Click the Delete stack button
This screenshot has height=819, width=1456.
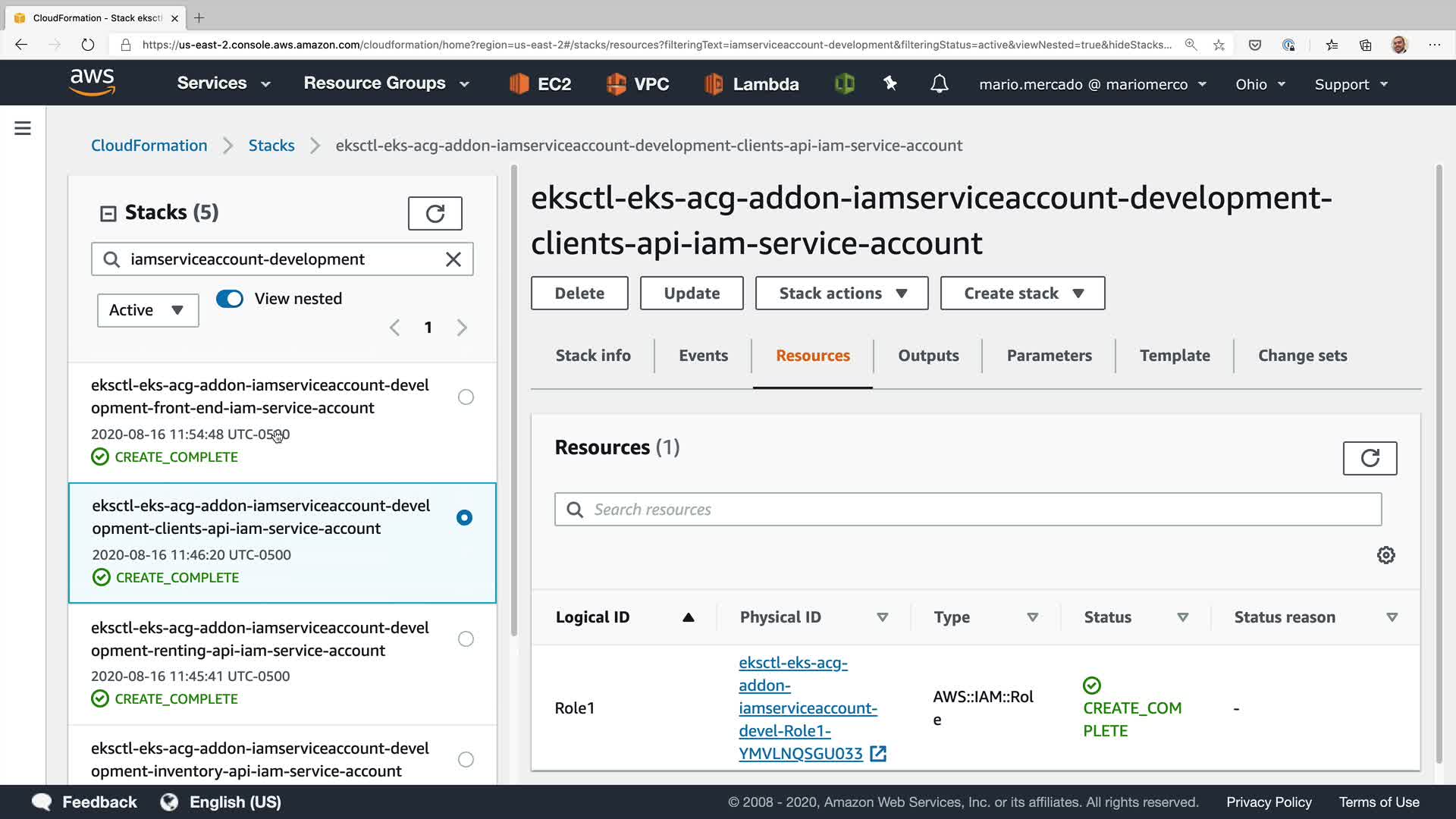coord(579,293)
